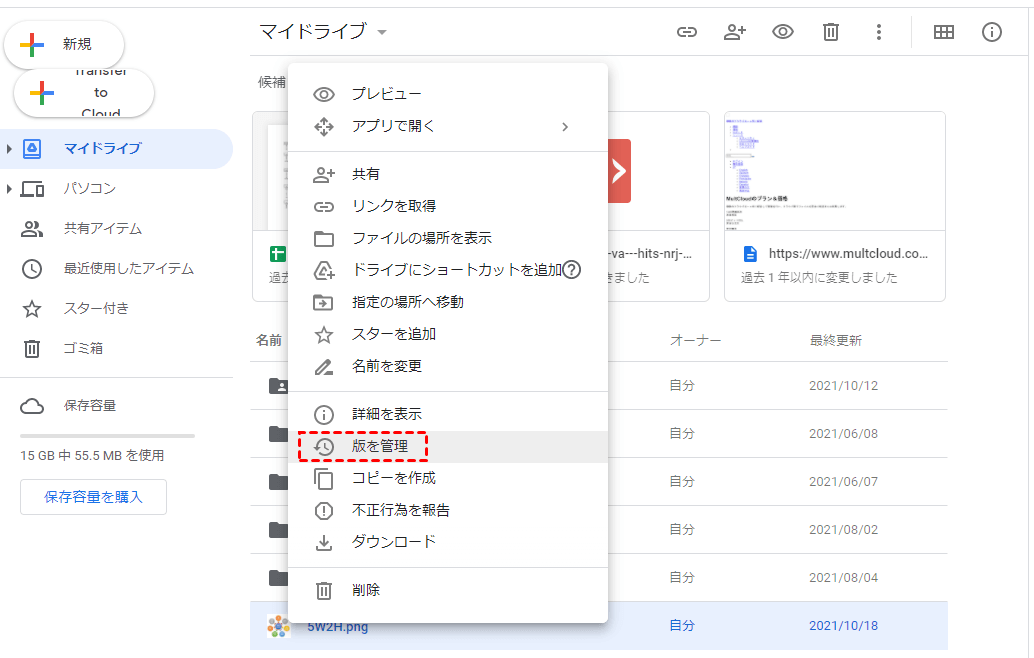The image size is (1034, 658).
Task: Select ダウンロード menu item
Action: click(x=448, y=543)
